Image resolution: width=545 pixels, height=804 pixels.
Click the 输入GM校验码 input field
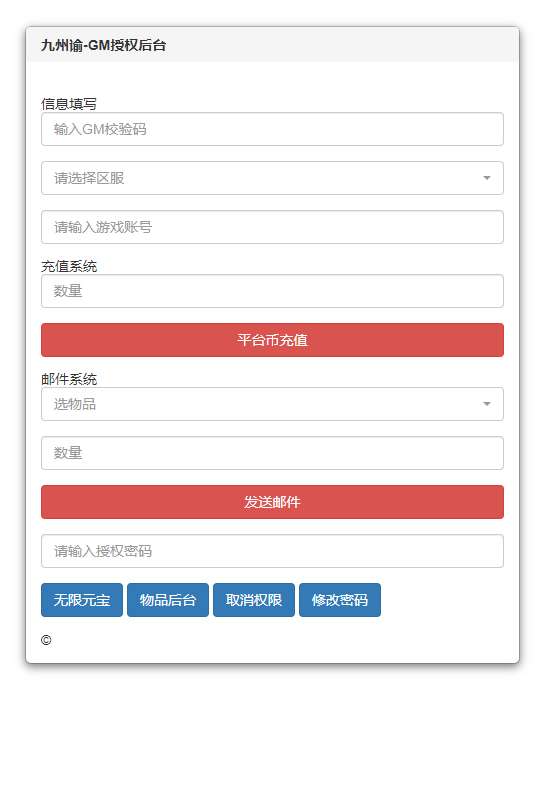point(272,129)
